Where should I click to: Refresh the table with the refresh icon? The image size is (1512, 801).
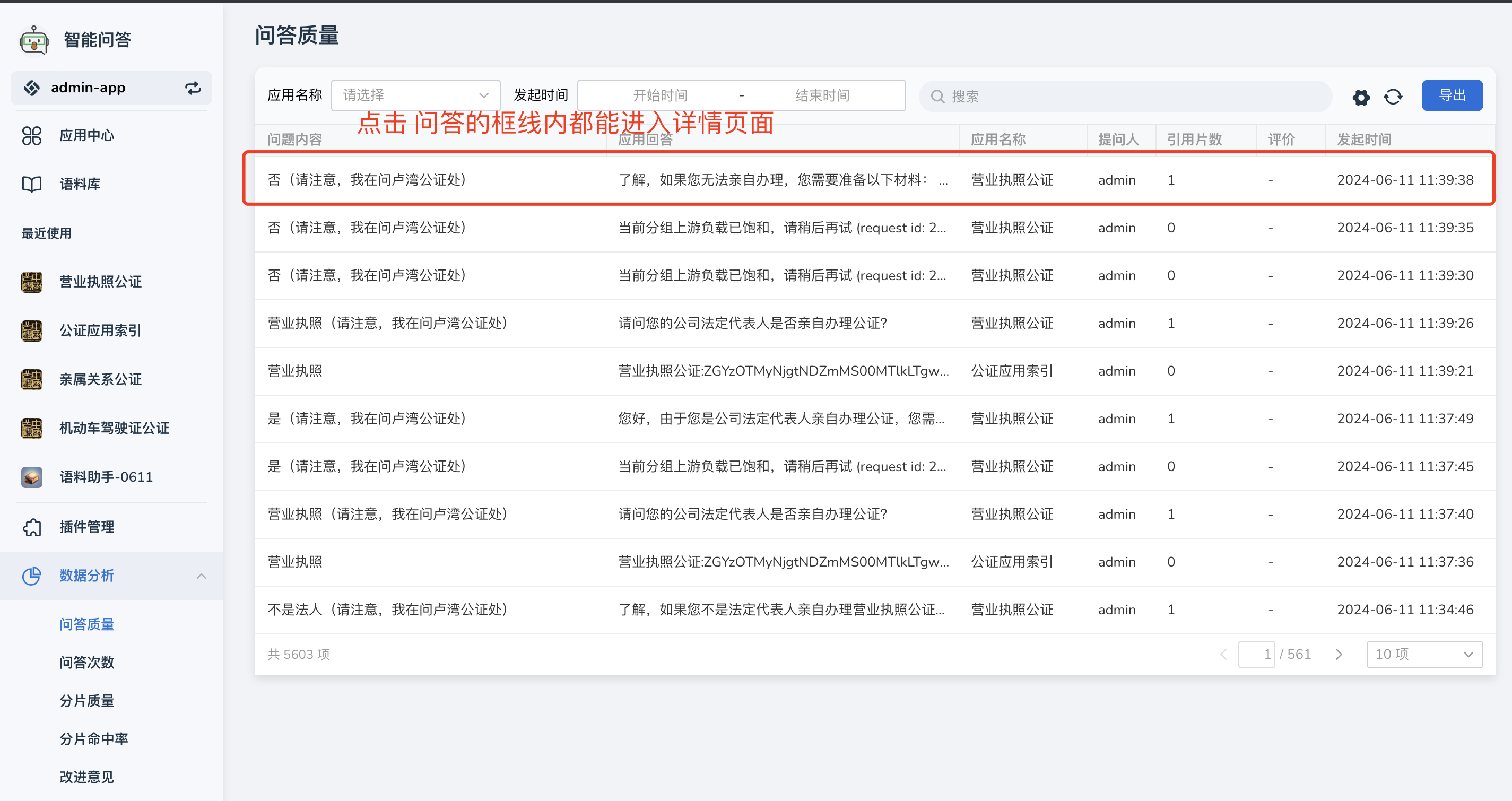pyautogui.click(x=1393, y=97)
